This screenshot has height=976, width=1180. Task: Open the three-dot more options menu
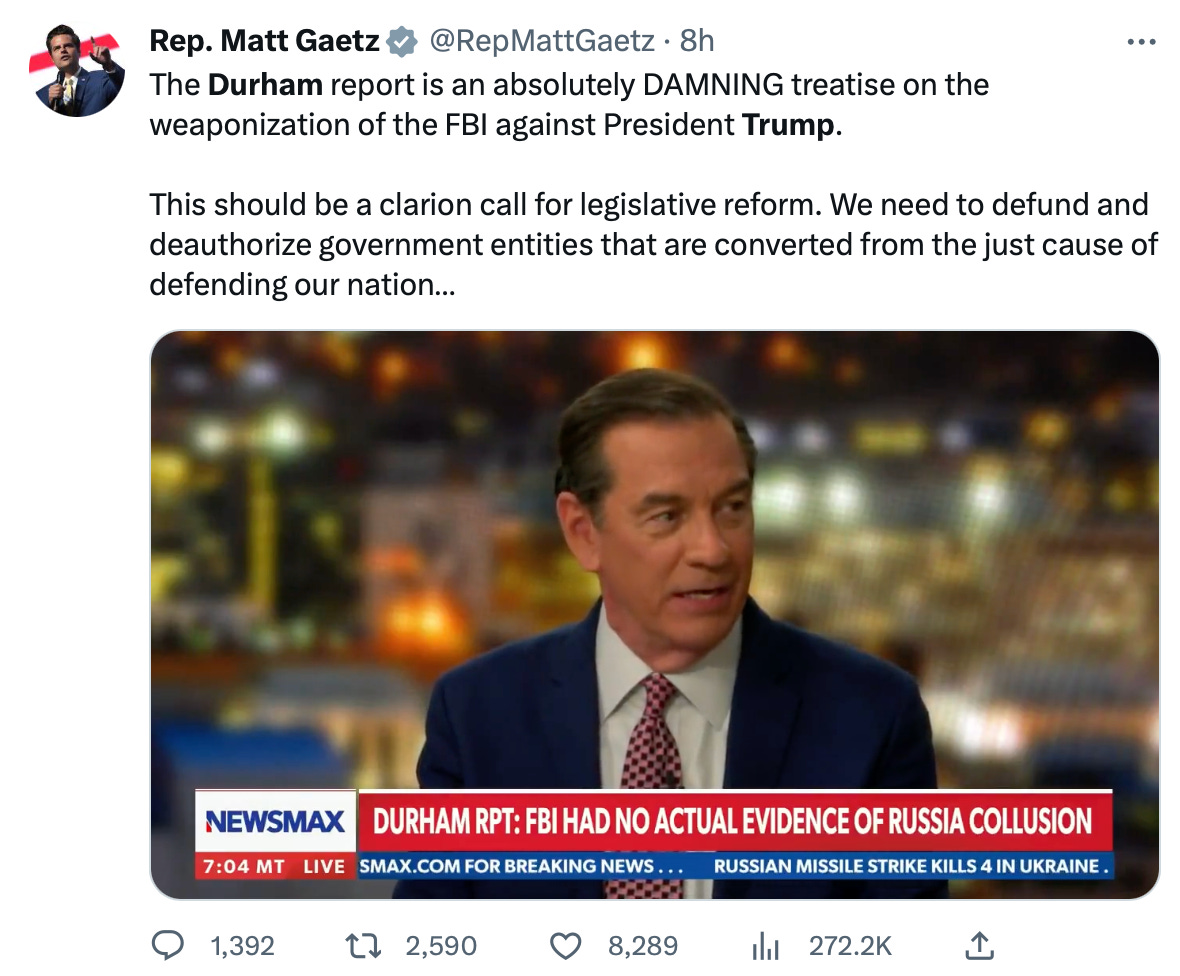tap(1141, 42)
